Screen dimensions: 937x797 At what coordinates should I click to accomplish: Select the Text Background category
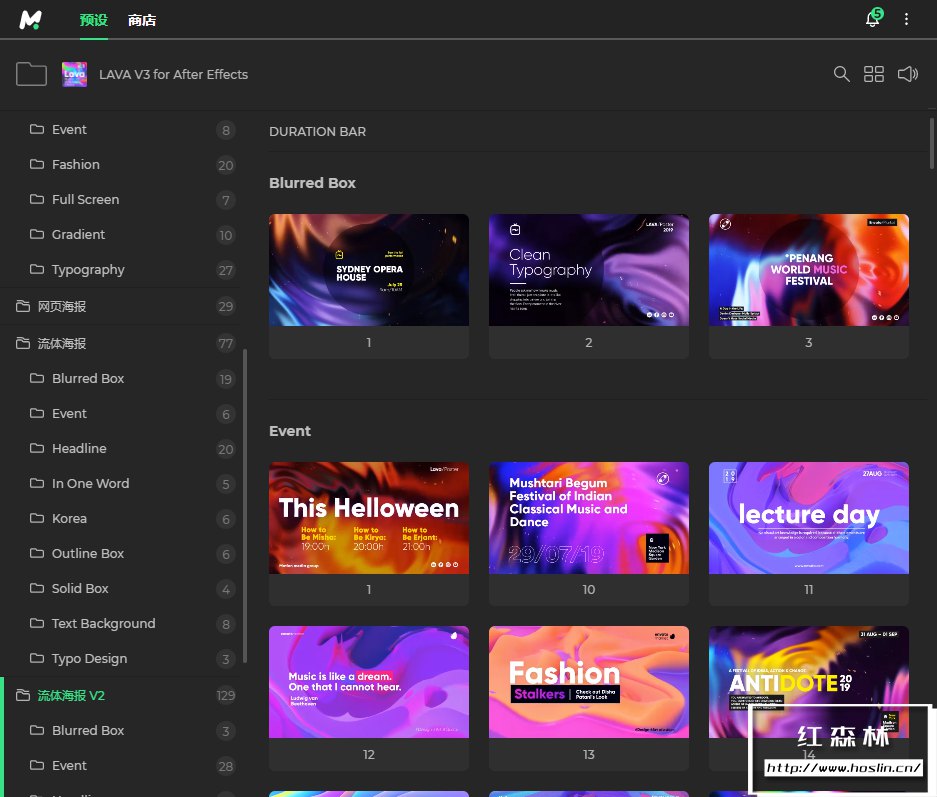[103, 623]
